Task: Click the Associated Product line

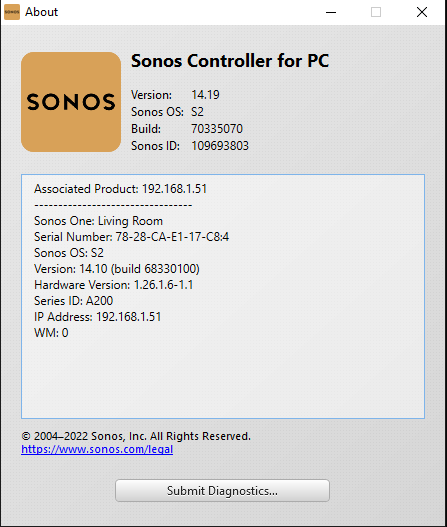Action: (120, 189)
